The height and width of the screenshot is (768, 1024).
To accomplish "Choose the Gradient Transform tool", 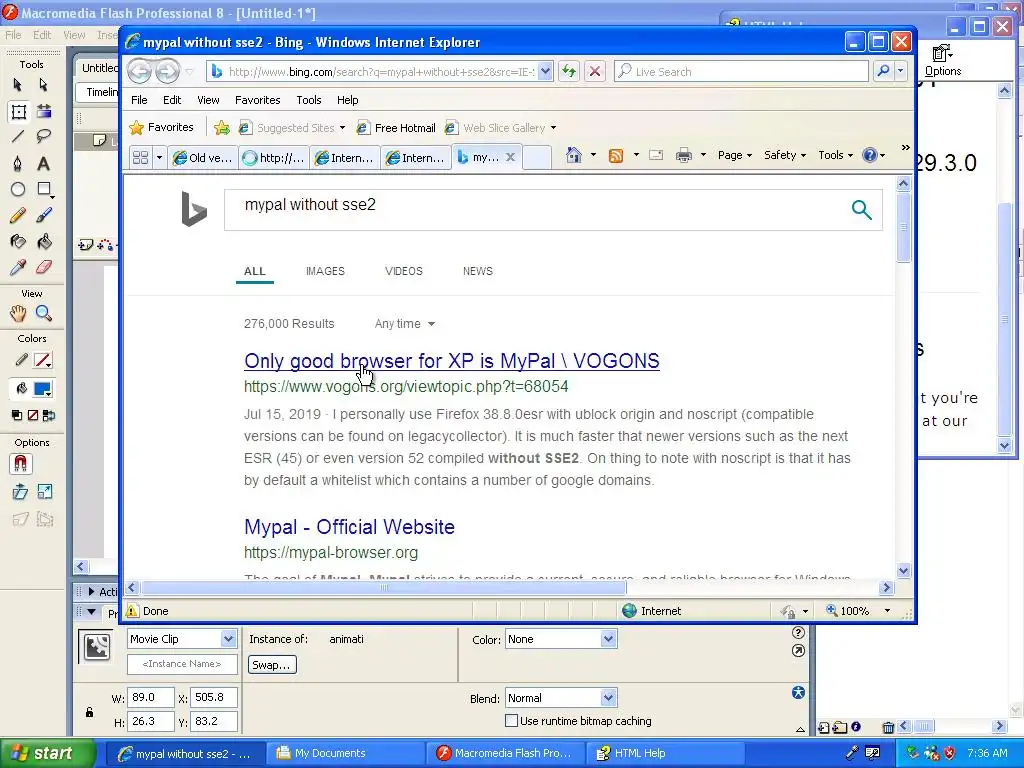I will pos(44,112).
